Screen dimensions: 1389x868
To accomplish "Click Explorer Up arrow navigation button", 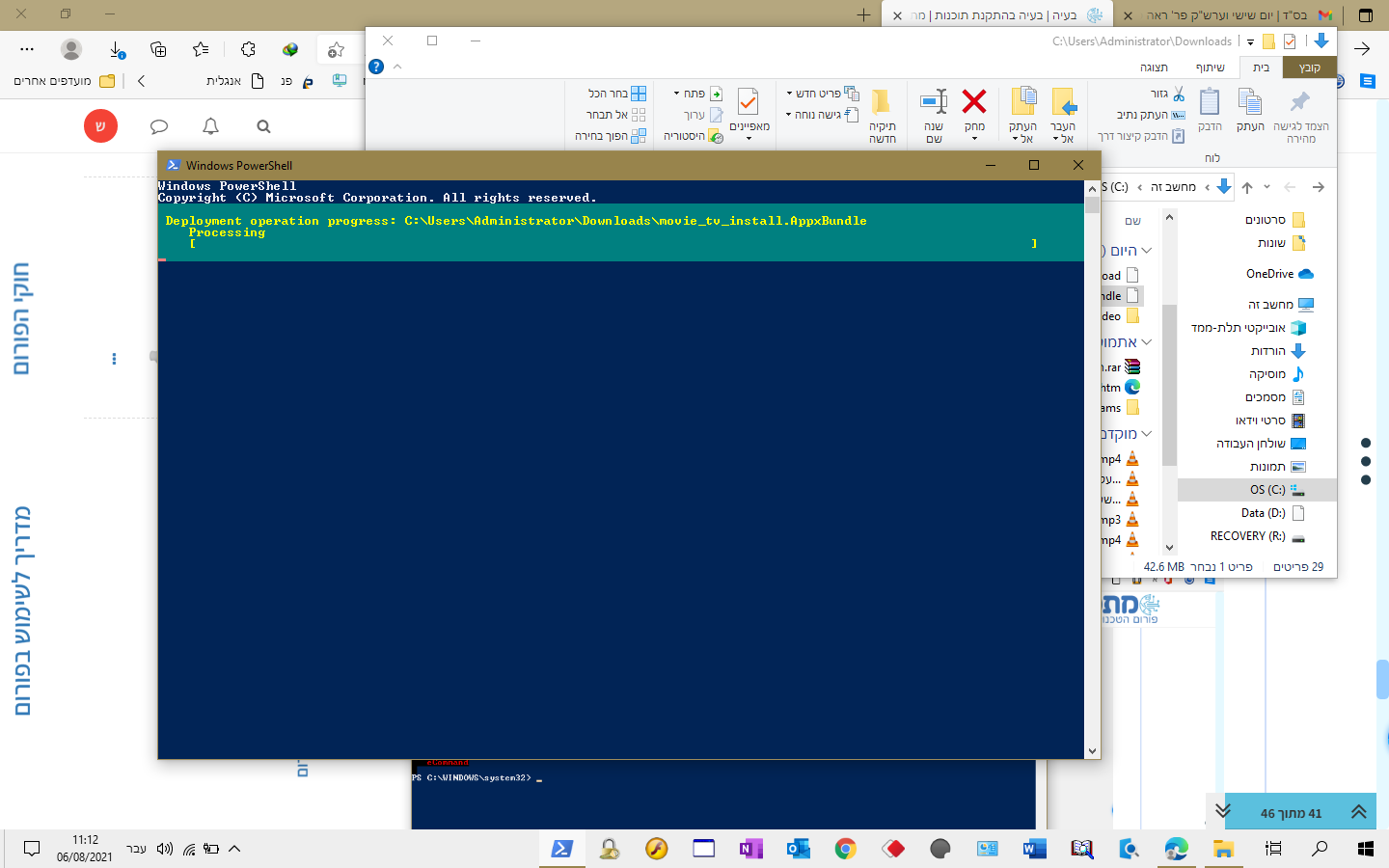I will 1247,187.
